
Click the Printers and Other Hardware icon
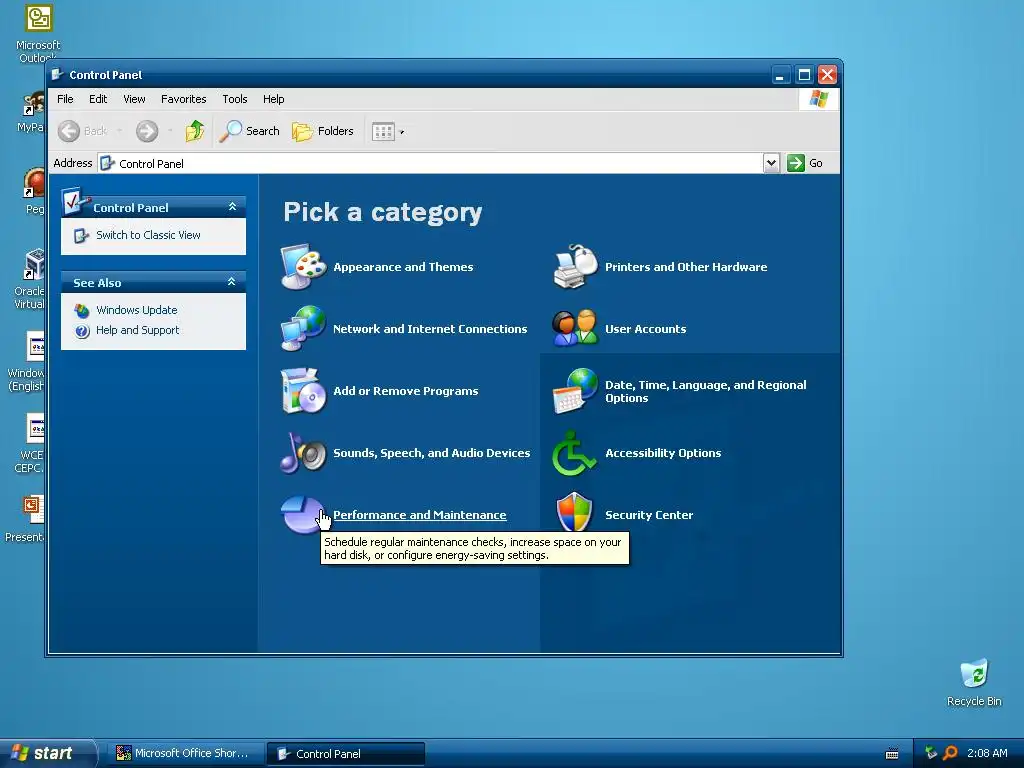pos(575,266)
